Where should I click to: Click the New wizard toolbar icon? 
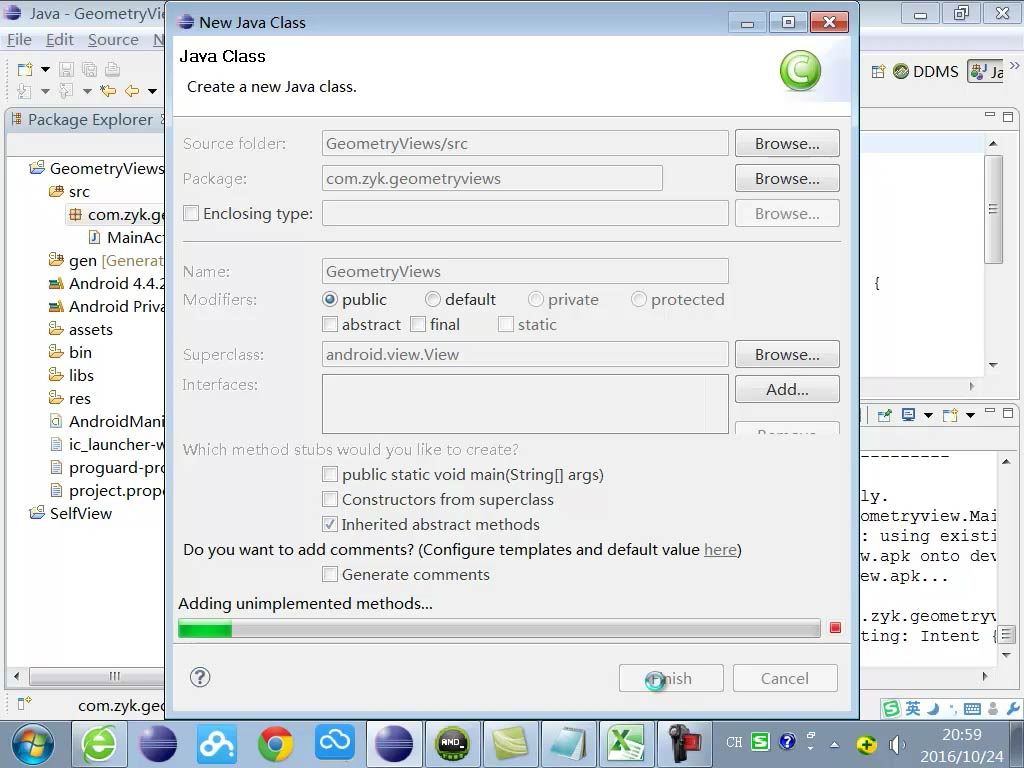click(25, 69)
